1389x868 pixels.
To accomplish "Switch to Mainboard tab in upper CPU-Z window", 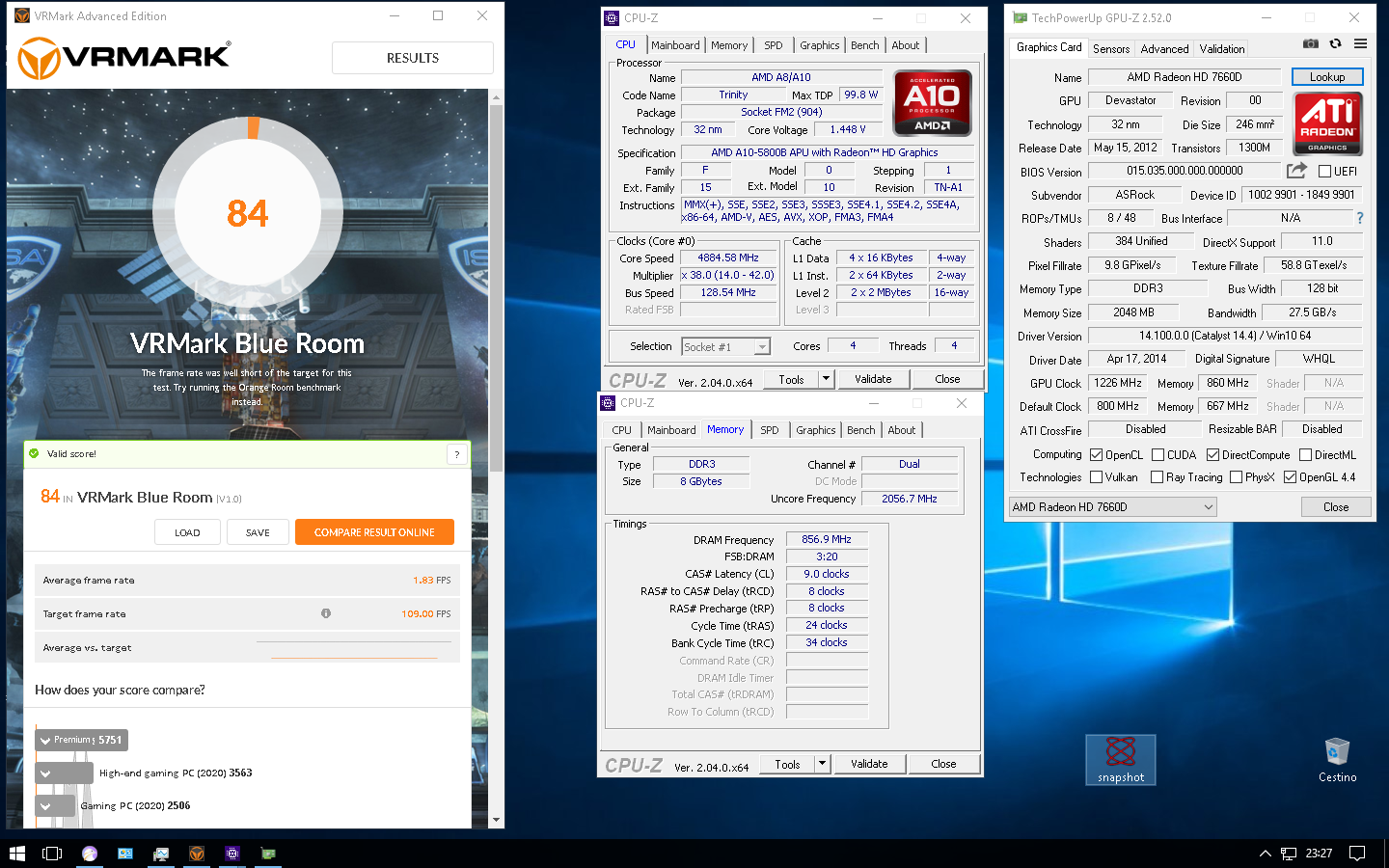I will click(675, 45).
